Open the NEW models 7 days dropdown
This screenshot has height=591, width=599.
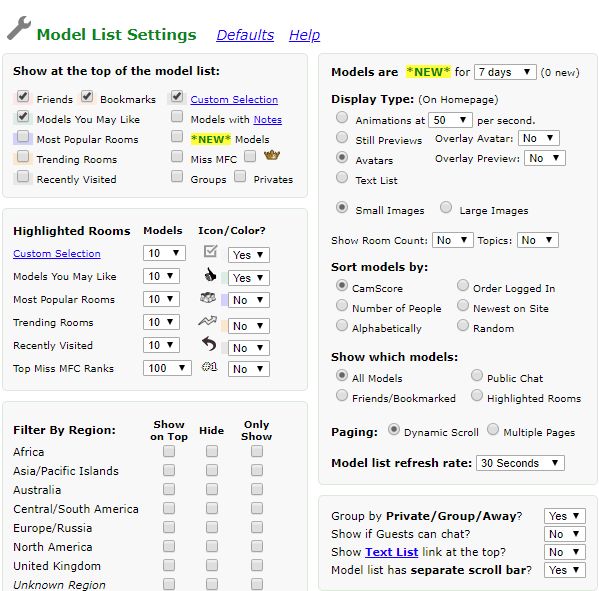point(505,72)
